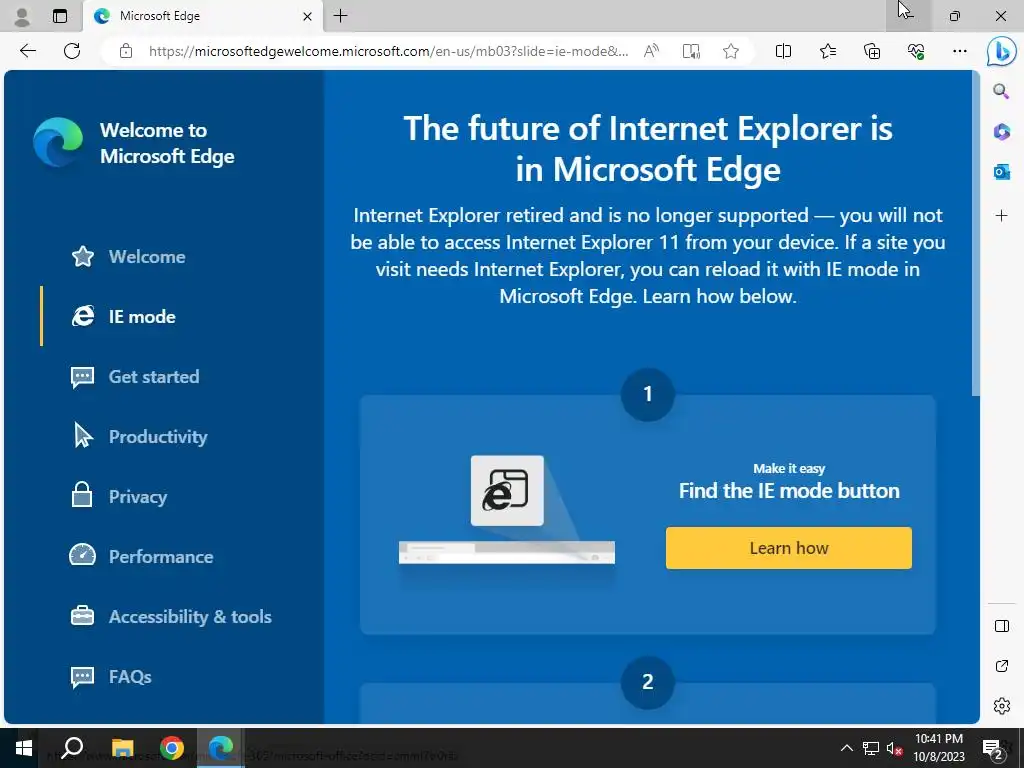Open the clock showing 10:41 PM
Image resolution: width=1024 pixels, height=768 pixels.
938,748
